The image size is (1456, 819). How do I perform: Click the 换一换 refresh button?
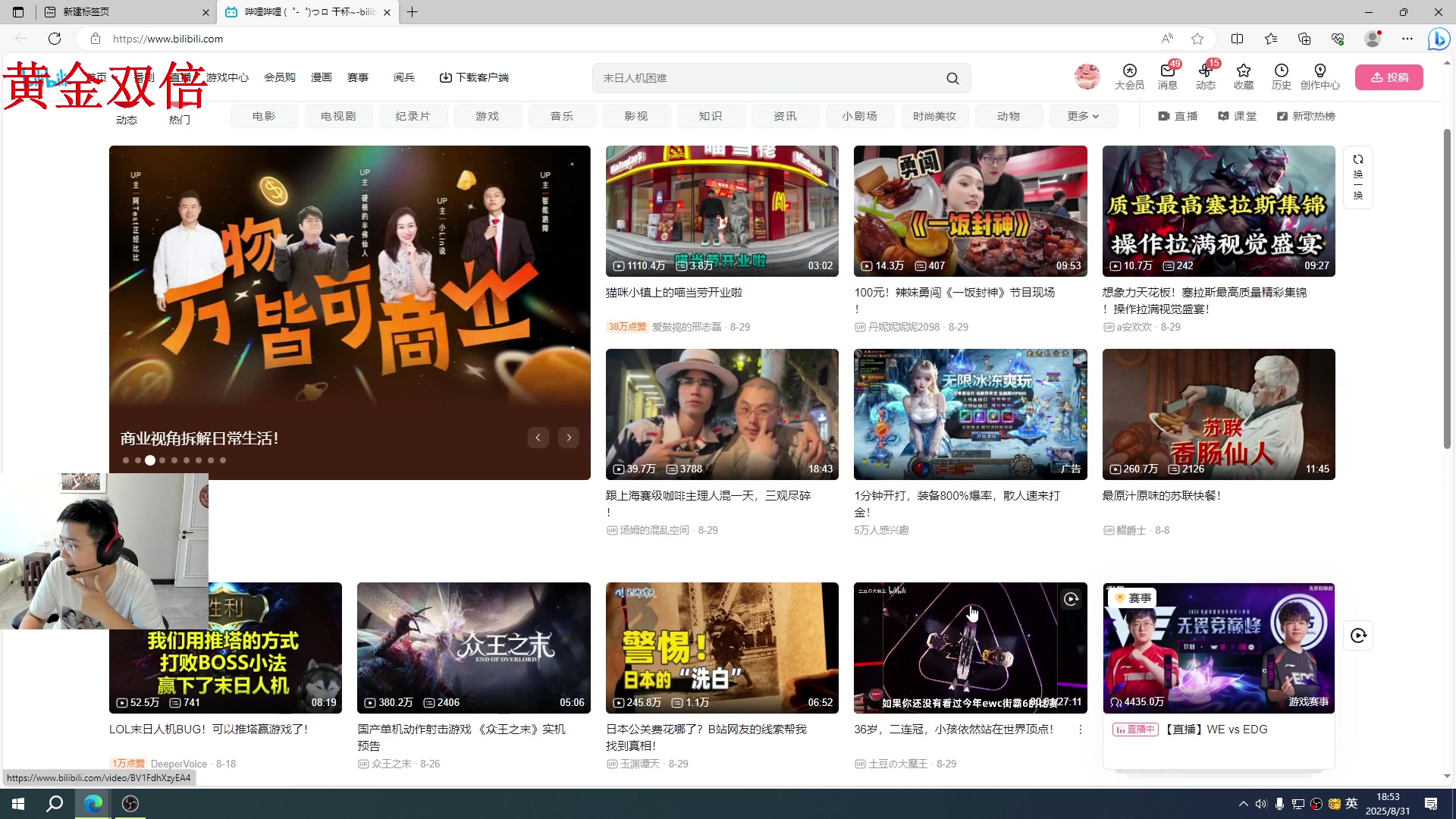[1358, 177]
